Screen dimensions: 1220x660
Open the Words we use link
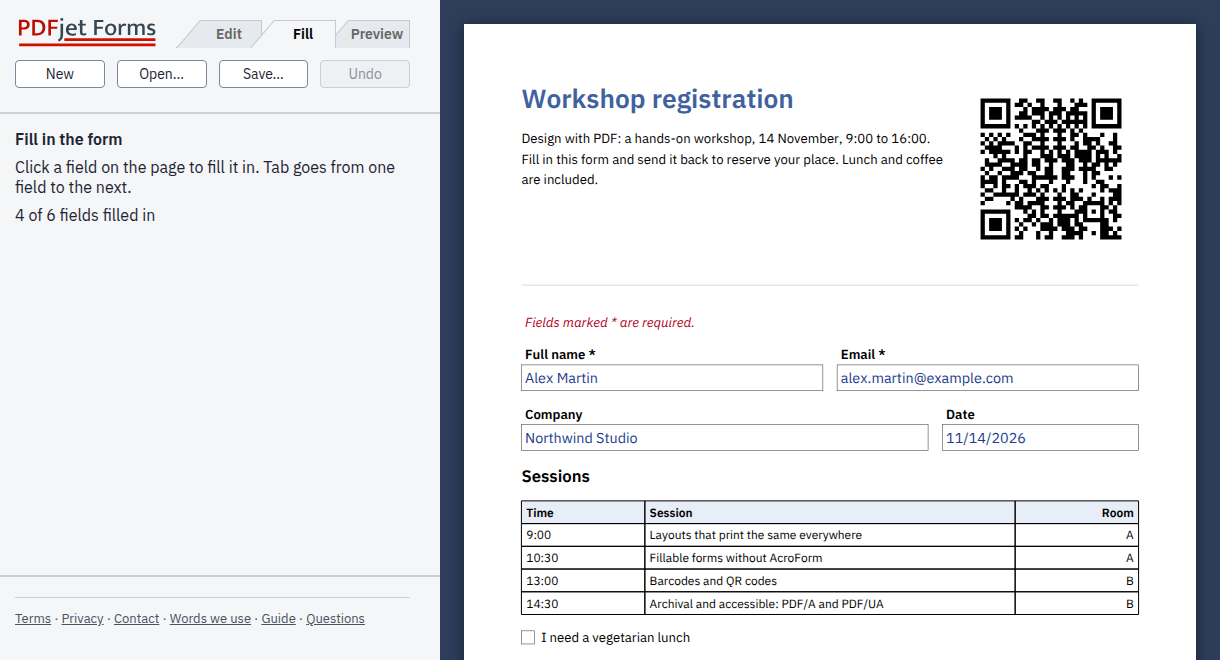tap(210, 619)
